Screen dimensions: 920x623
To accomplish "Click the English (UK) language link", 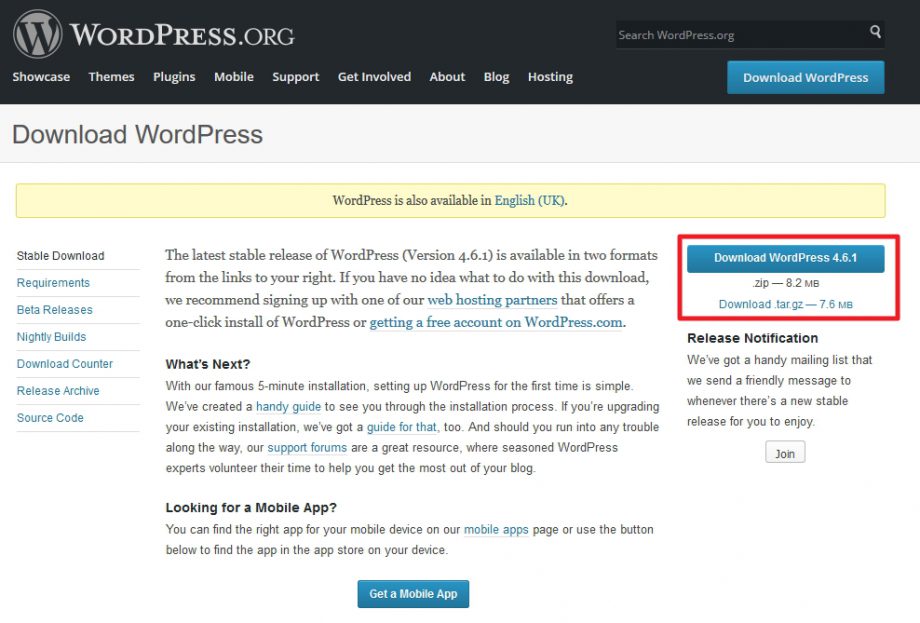I will [x=529, y=200].
